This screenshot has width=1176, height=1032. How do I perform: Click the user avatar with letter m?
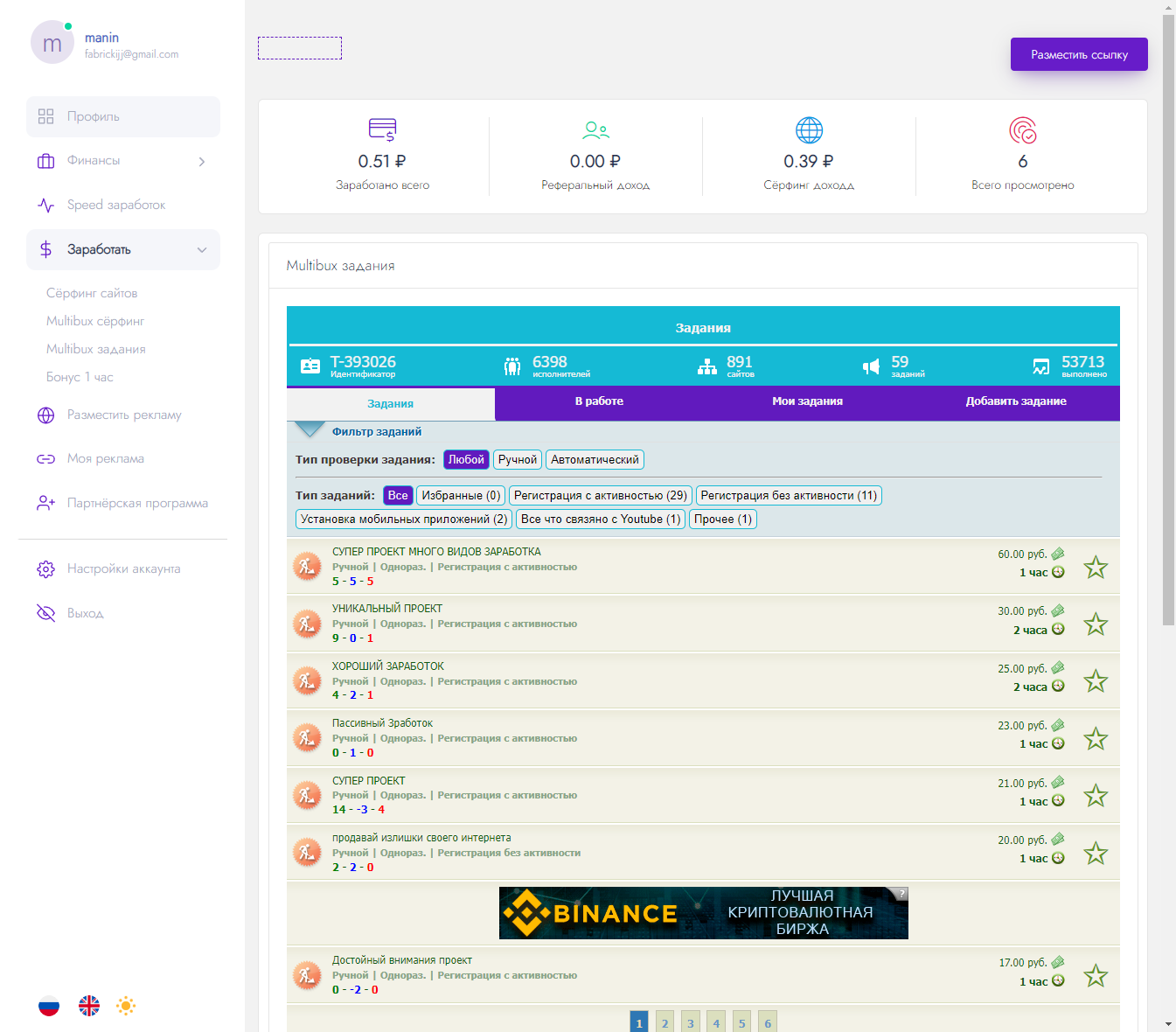pyautogui.click(x=52, y=43)
